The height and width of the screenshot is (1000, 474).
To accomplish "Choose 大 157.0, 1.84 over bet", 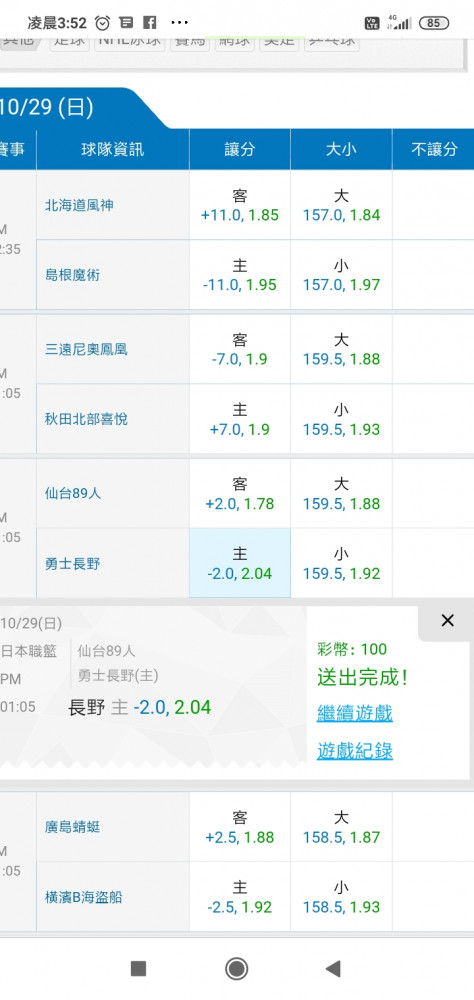I will pyautogui.click(x=341, y=205).
